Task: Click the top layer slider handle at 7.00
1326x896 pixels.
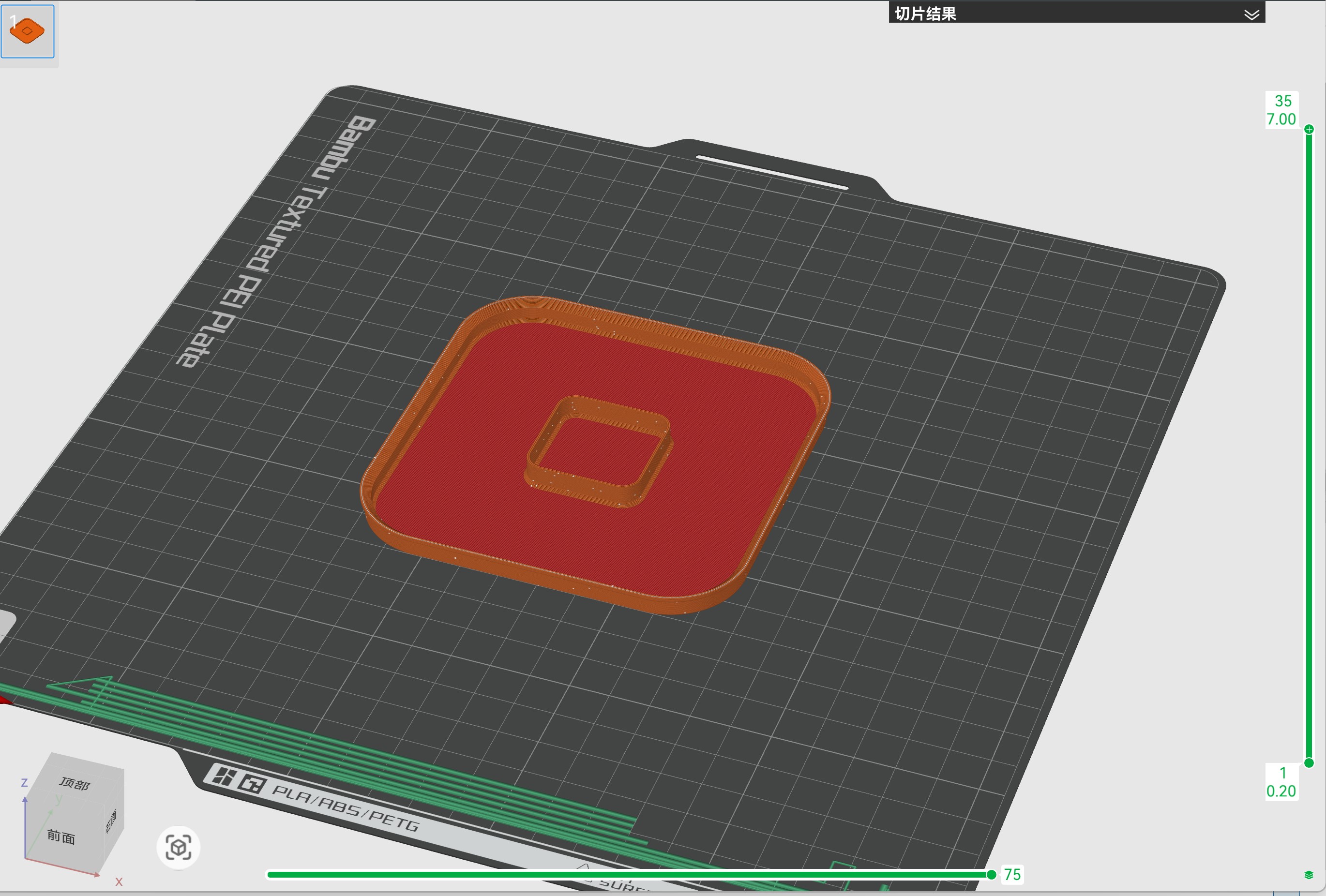Action: pyautogui.click(x=1309, y=130)
